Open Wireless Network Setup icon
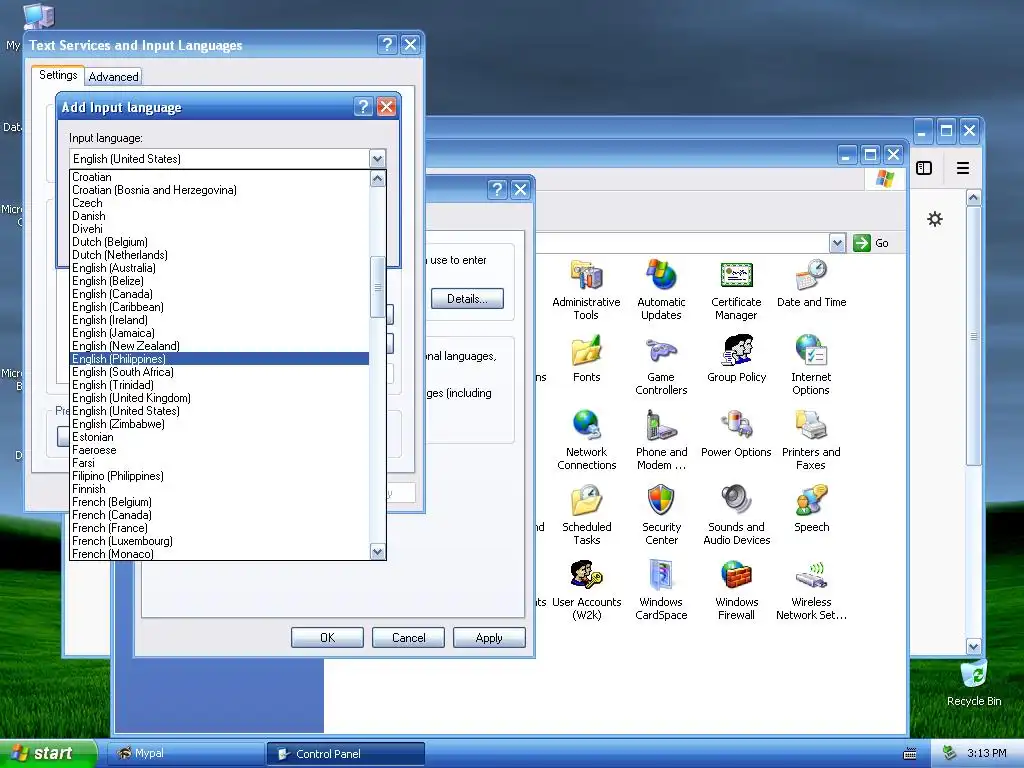1024x768 pixels. click(811, 591)
